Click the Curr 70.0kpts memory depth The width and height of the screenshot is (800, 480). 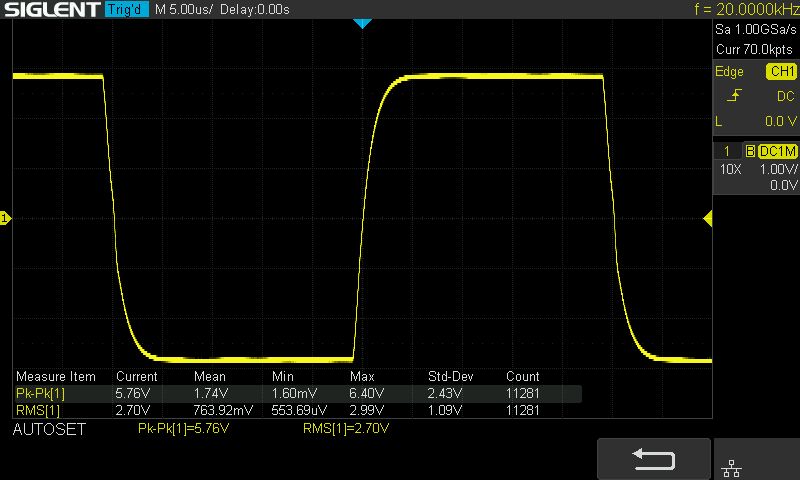pyautogui.click(x=754, y=49)
